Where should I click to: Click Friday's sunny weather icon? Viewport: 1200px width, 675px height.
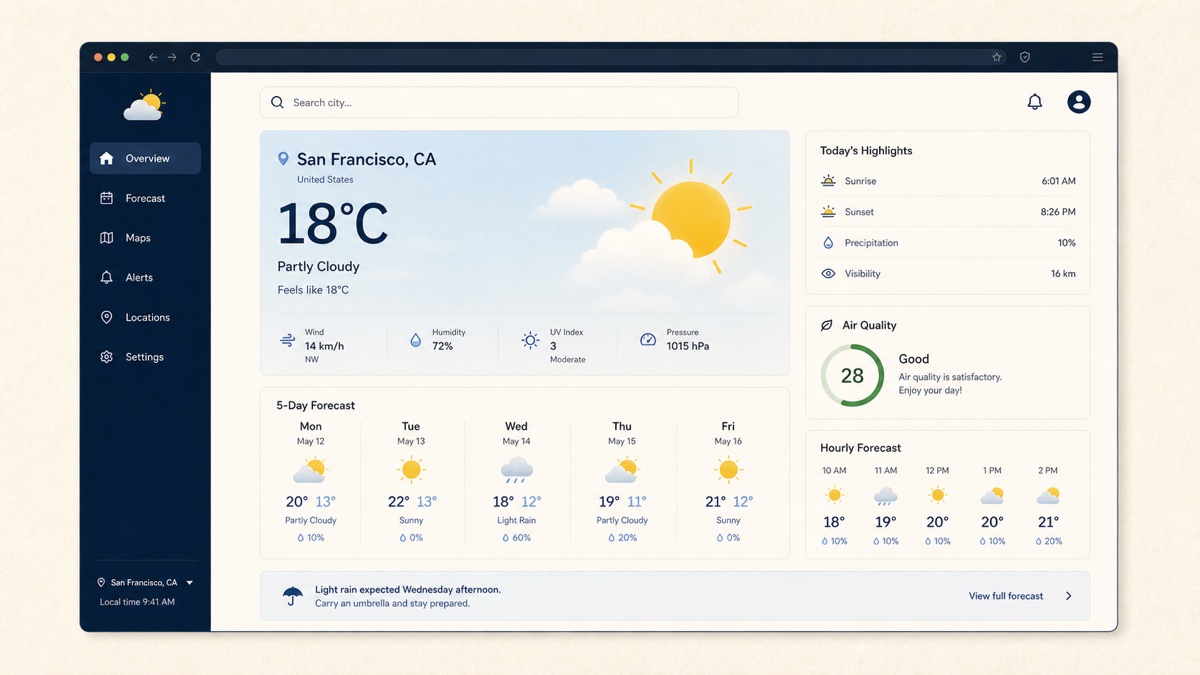pyautogui.click(x=728, y=469)
